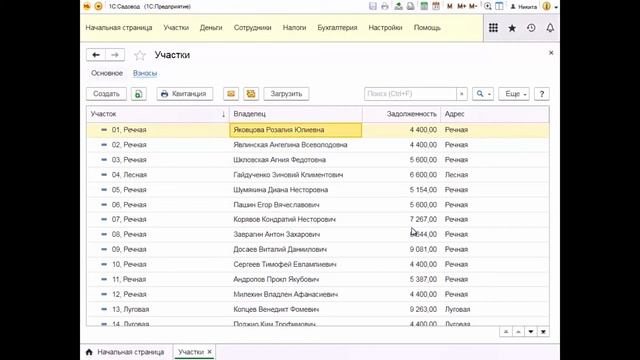
Task: Click the Загрузить button
Action: click(286, 94)
